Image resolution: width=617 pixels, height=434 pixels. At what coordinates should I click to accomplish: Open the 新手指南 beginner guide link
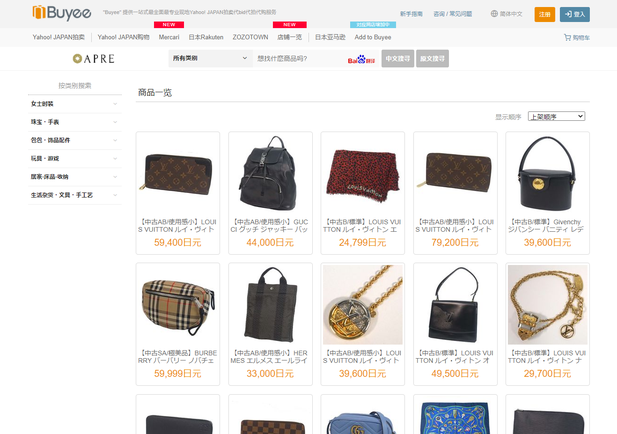point(411,14)
